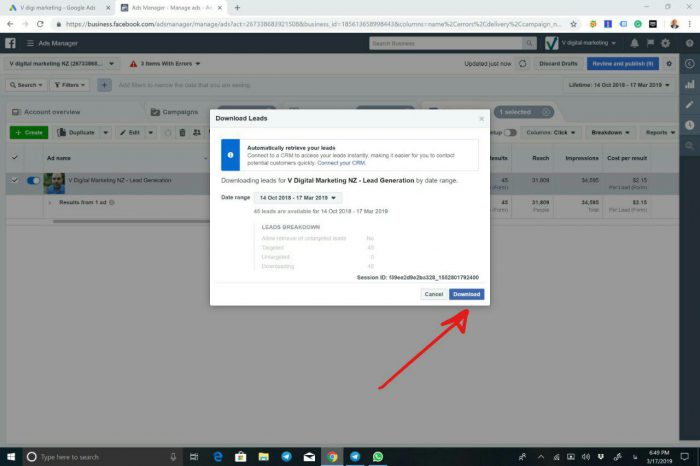Open the settings gear icon in top bar

(x=665, y=43)
